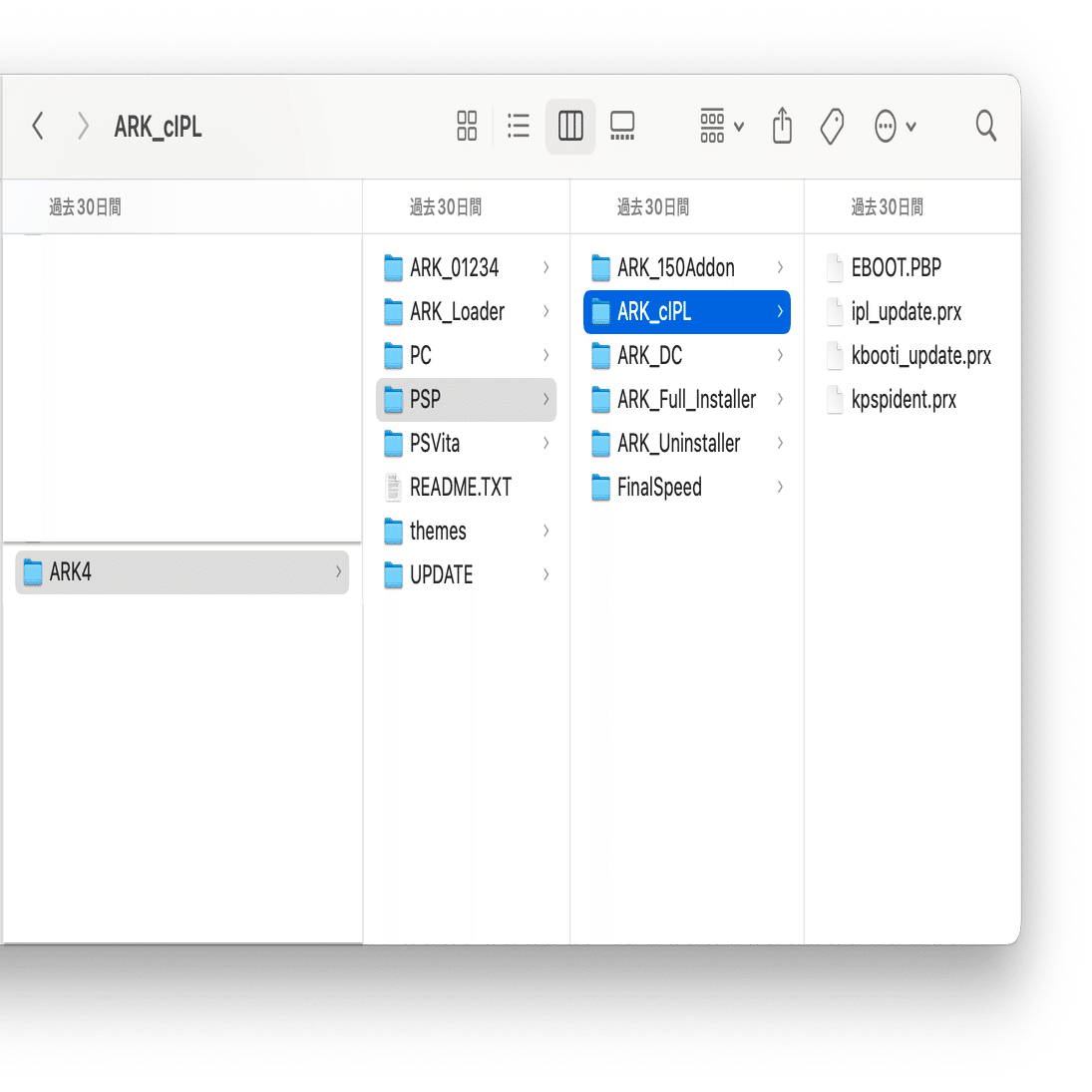Click the search magnifier icon
1092x1092 pixels.
pyautogui.click(x=985, y=126)
